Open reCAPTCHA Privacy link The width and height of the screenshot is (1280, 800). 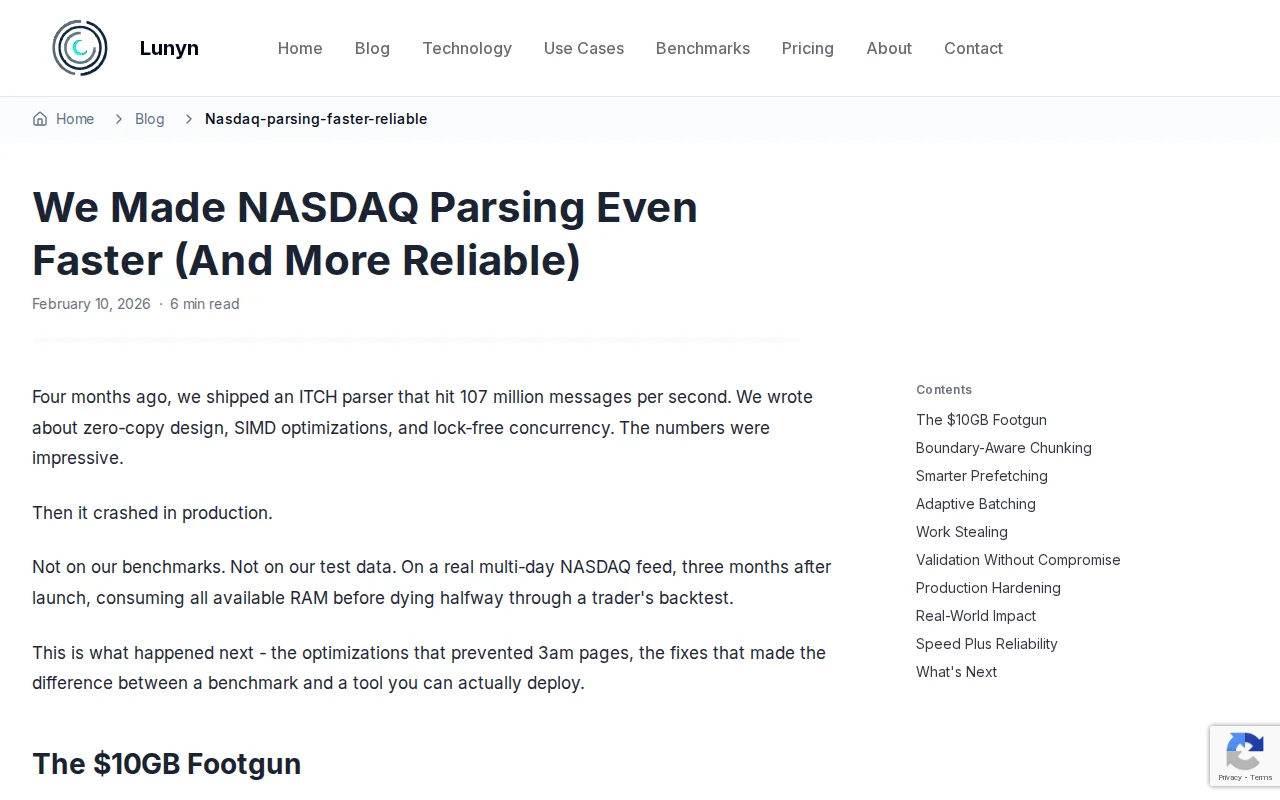click(1230, 778)
